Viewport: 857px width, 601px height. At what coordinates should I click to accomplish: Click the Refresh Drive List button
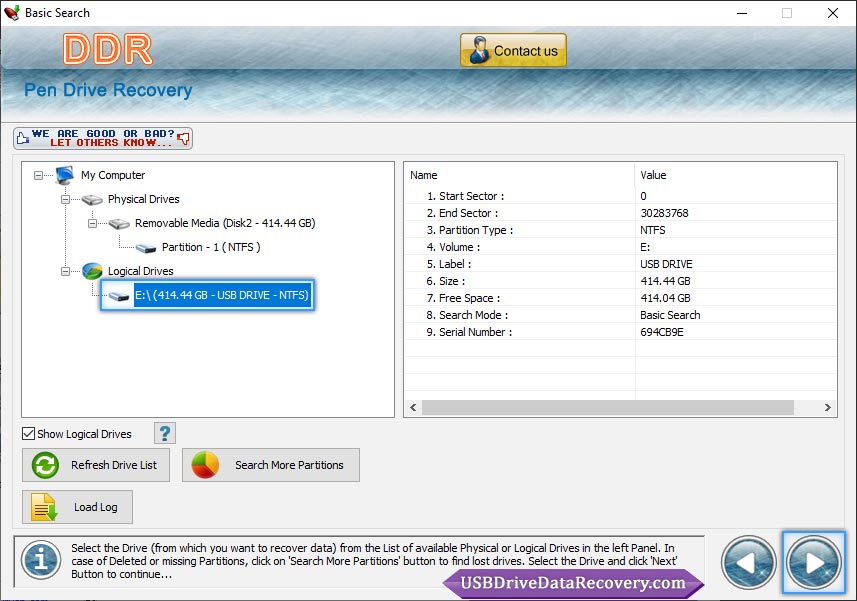(x=96, y=465)
